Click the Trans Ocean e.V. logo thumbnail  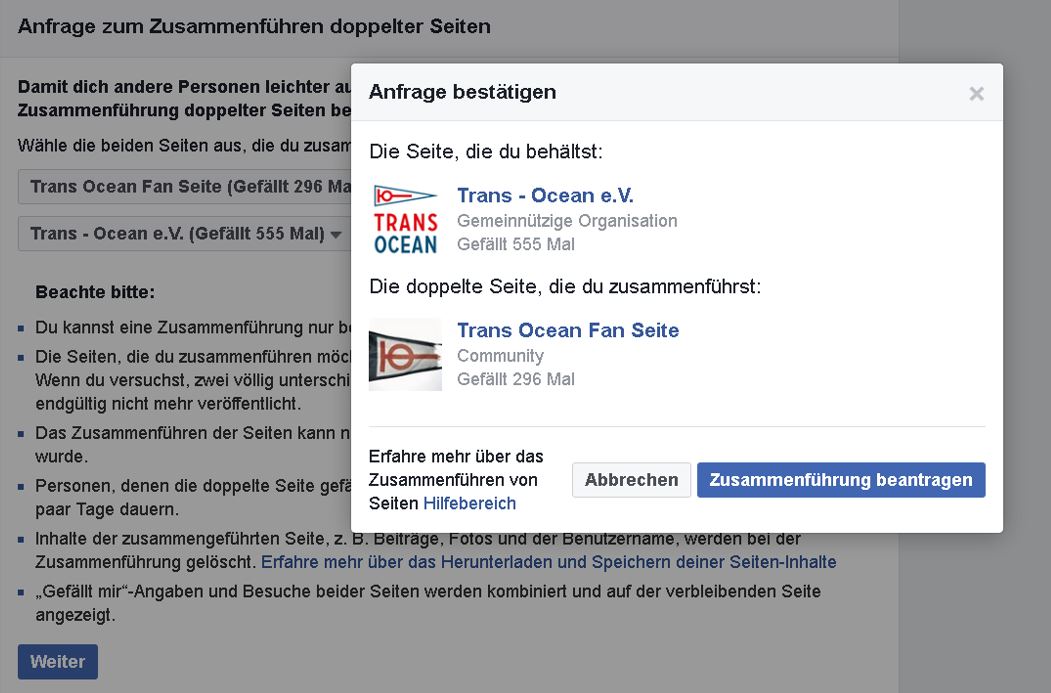(x=406, y=219)
